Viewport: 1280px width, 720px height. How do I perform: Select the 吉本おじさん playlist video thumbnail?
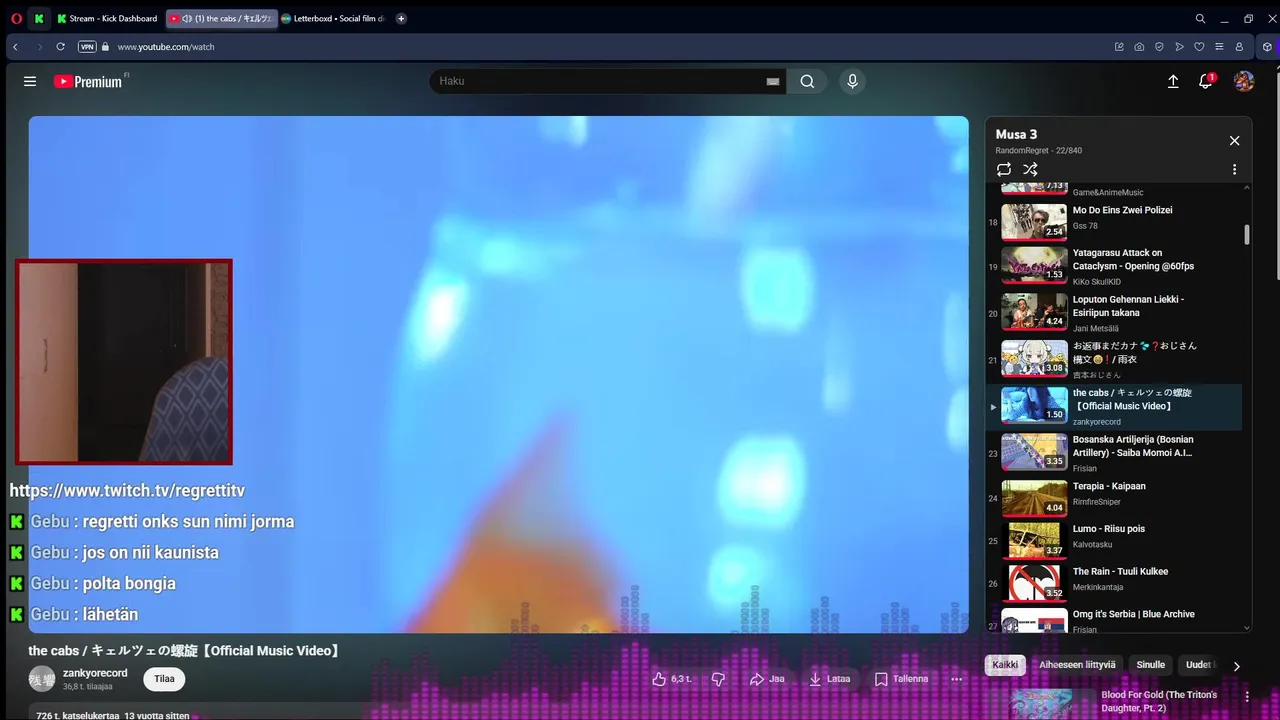pyautogui.click(x=1034, y=358)
